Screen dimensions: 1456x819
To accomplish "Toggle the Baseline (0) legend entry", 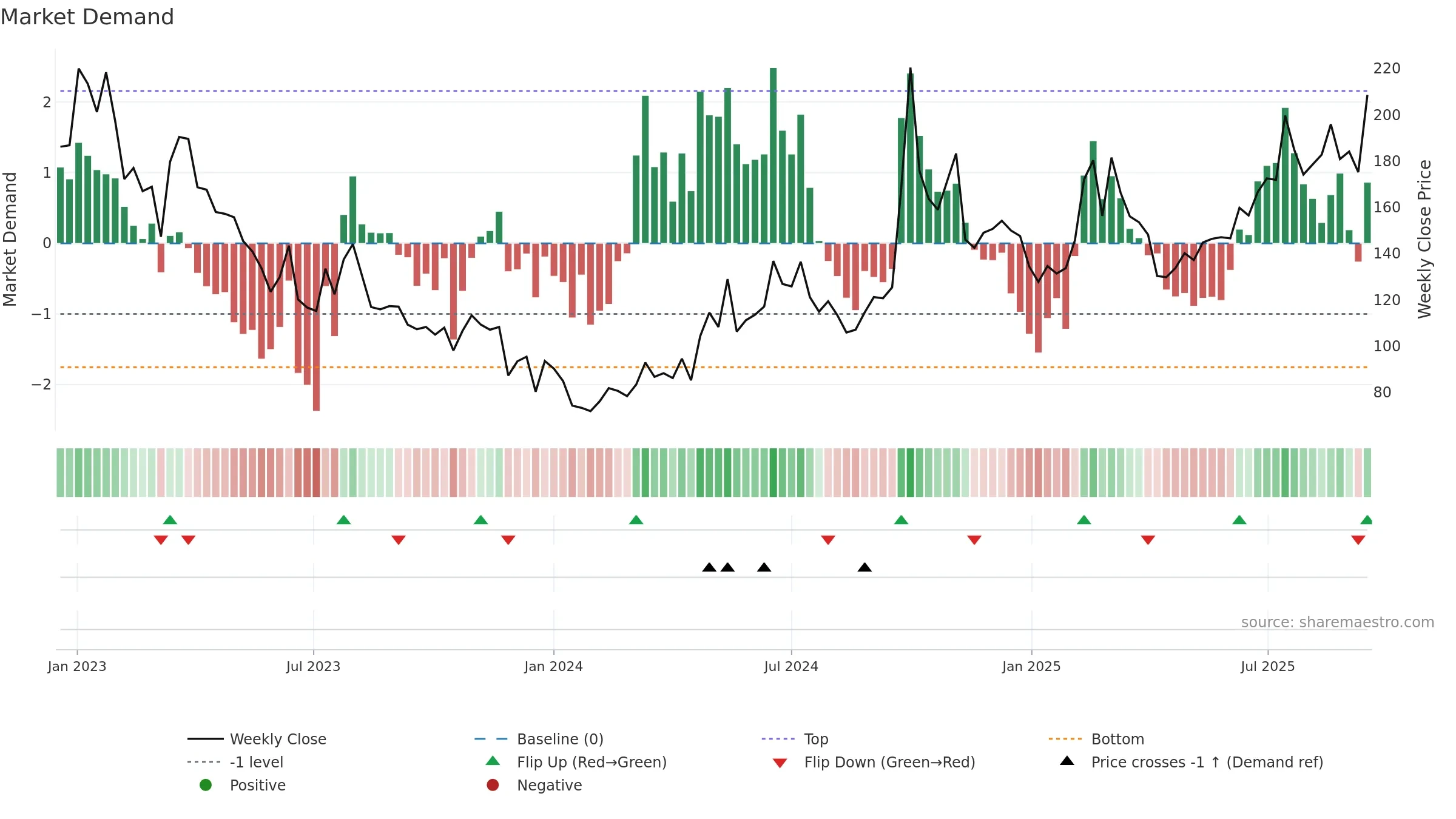I will coord(539,739).
